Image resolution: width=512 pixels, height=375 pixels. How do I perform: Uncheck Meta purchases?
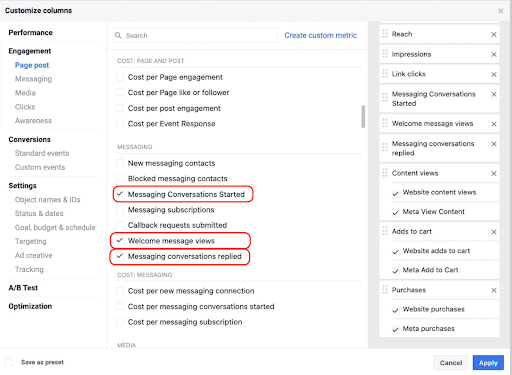396,330
